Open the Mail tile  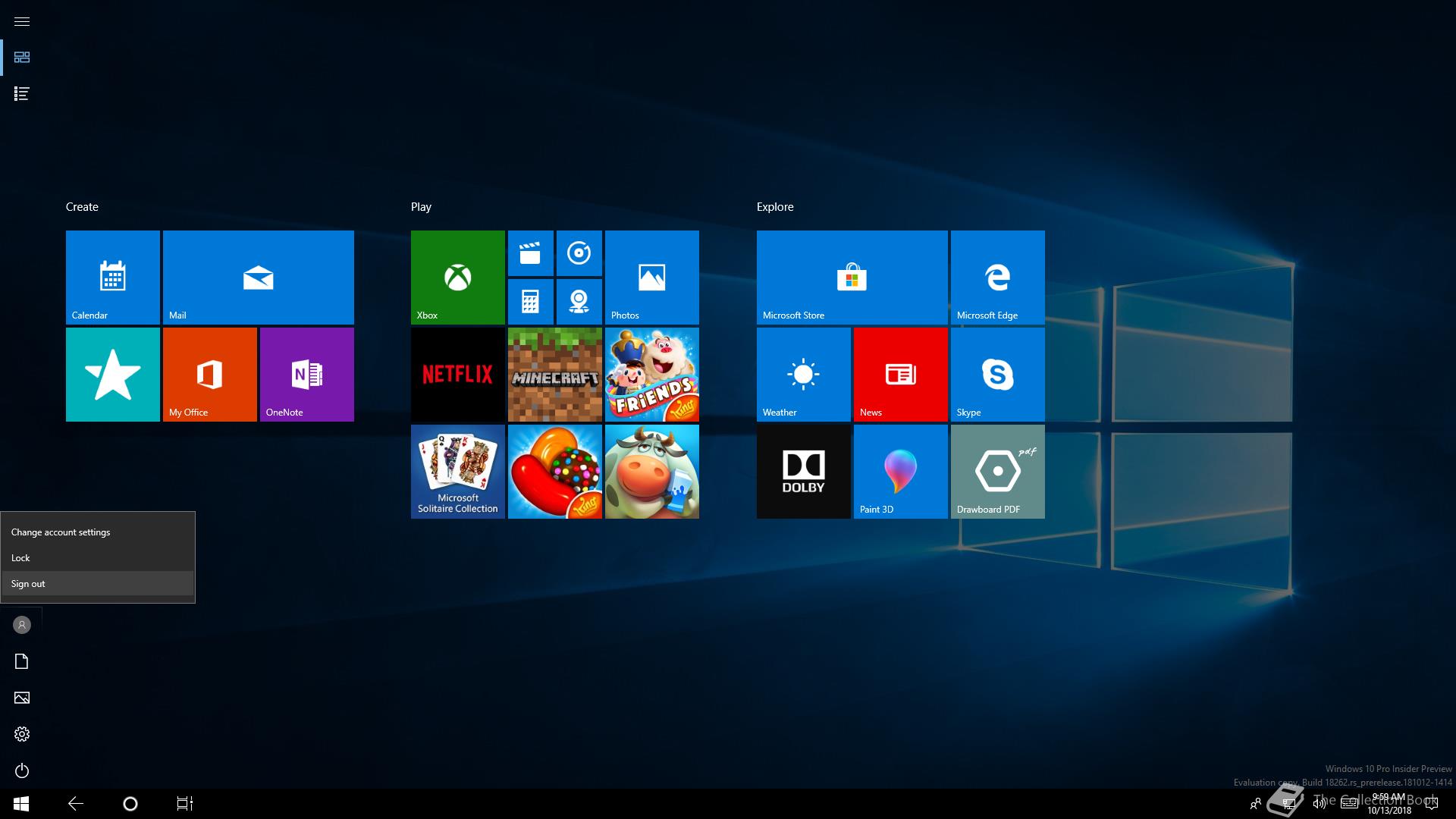pyautogui.click(x=259, y=278)
